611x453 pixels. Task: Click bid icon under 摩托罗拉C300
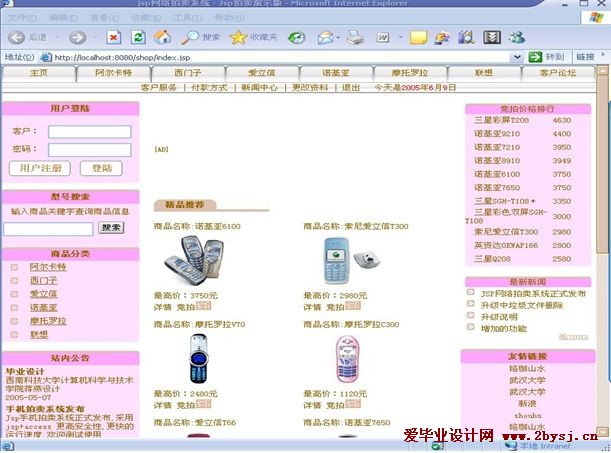[353, 404]
